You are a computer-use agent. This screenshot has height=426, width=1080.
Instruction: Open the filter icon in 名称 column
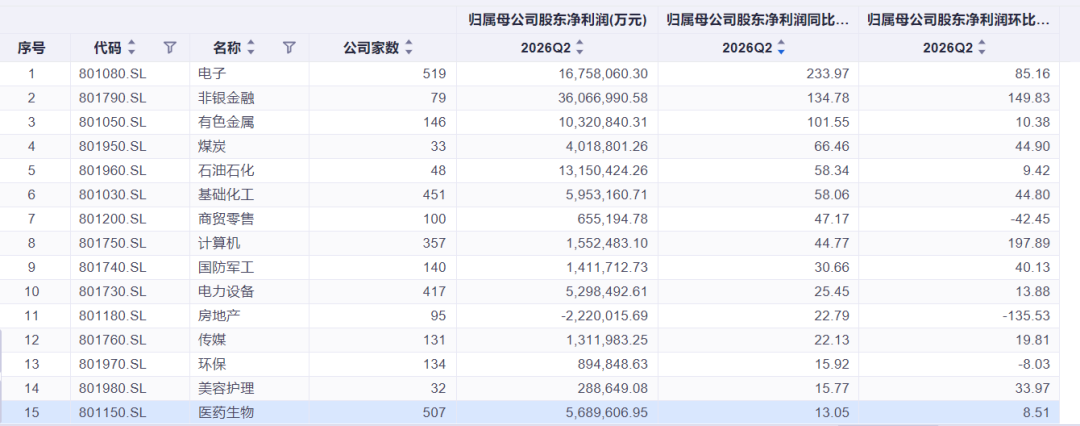[x=289, y=48]
